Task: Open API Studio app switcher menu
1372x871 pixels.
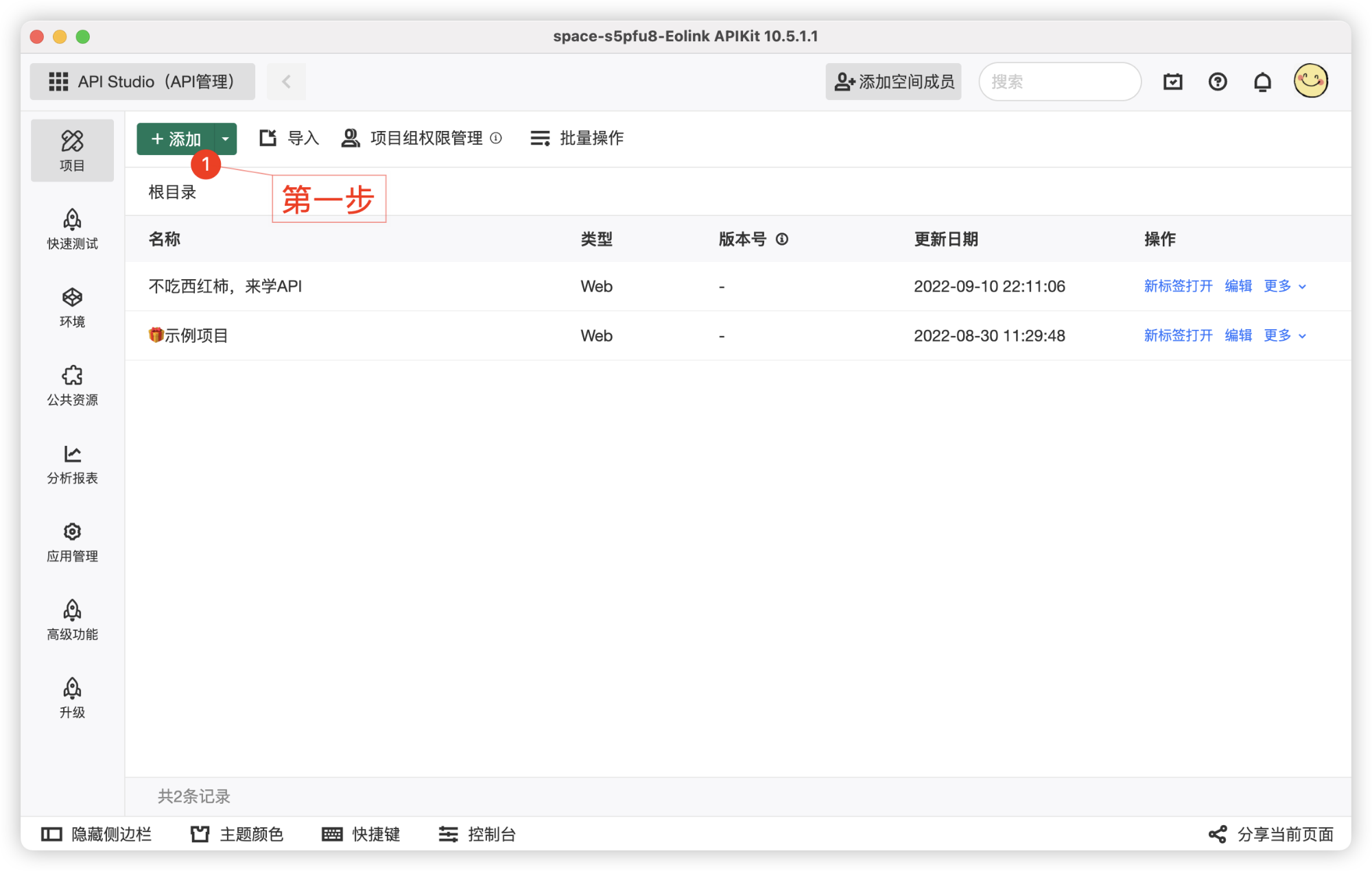Action: (142, 82)
